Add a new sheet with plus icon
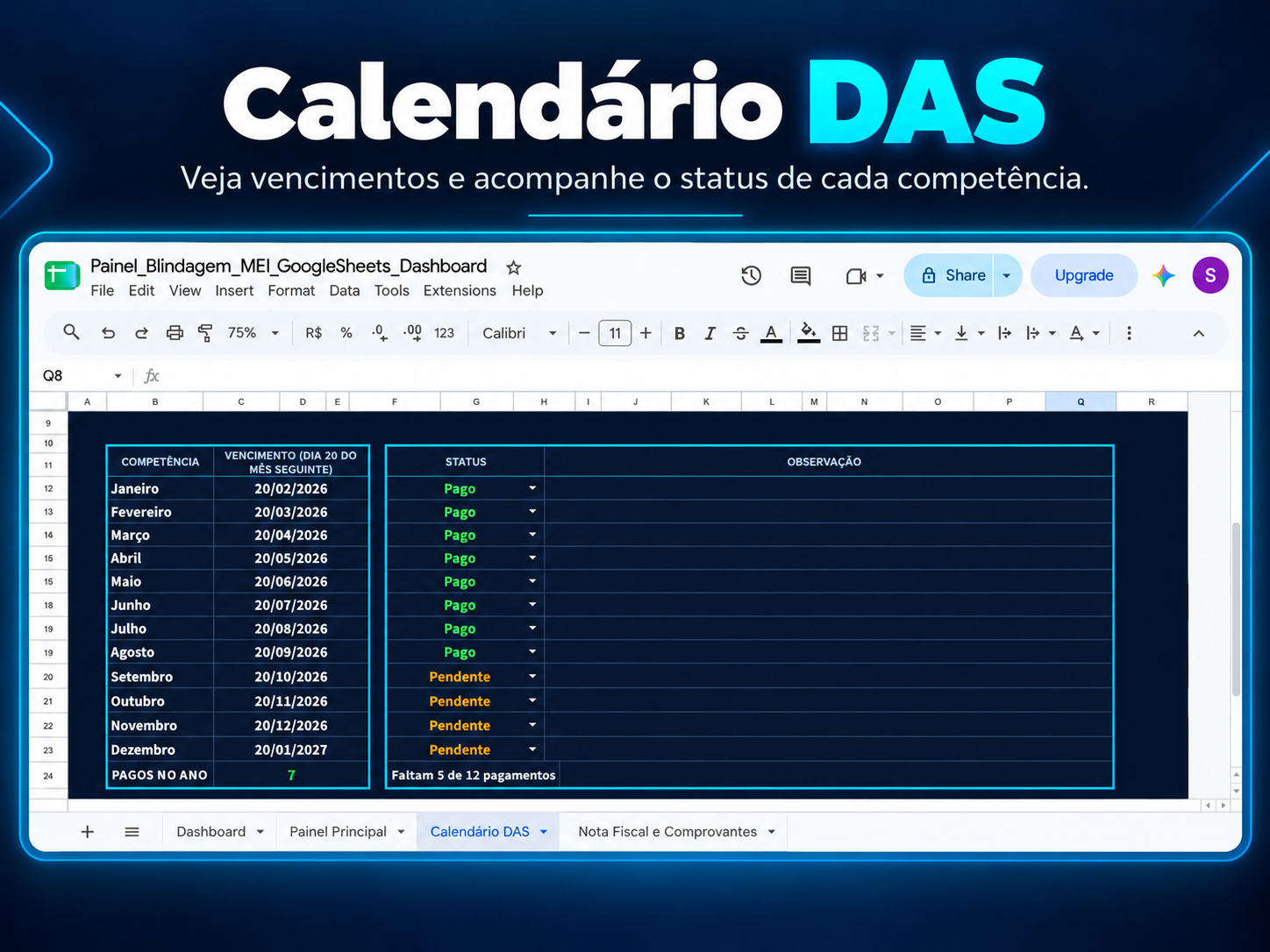This screenshot has height=952, width=1270. 88,831
